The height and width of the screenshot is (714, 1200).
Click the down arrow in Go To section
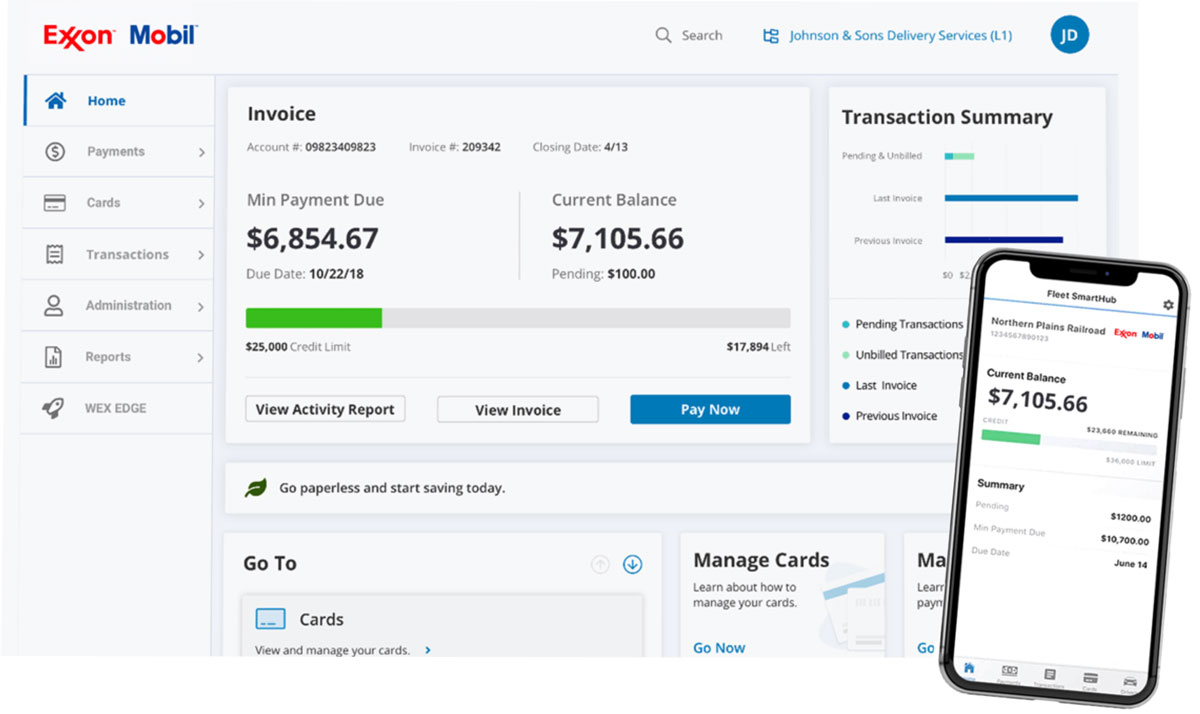pyautogui.click(x=632, y=564)
